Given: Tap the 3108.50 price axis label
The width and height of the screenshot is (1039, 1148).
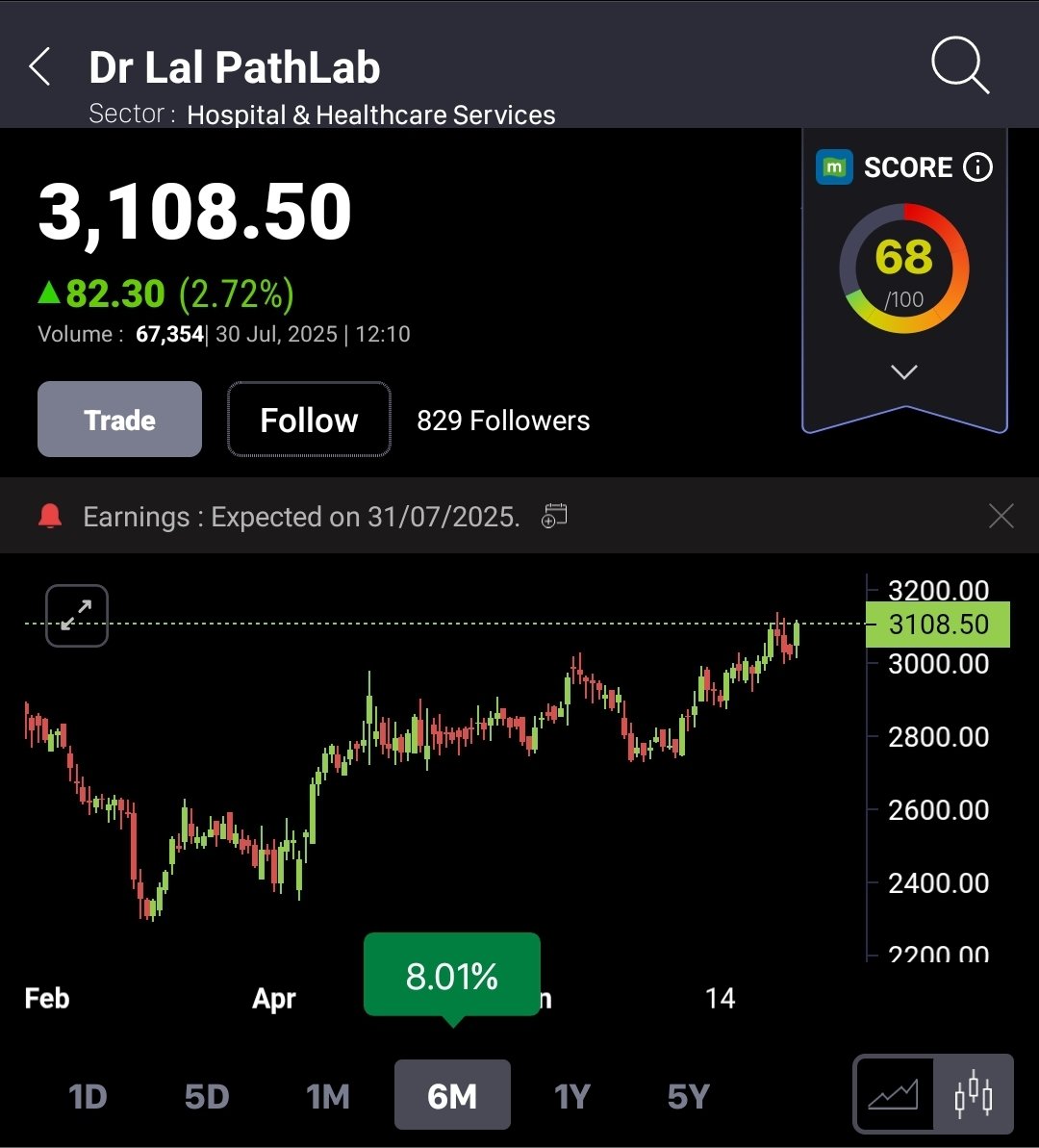Looking at the screenshot, I should click(938, 625).
